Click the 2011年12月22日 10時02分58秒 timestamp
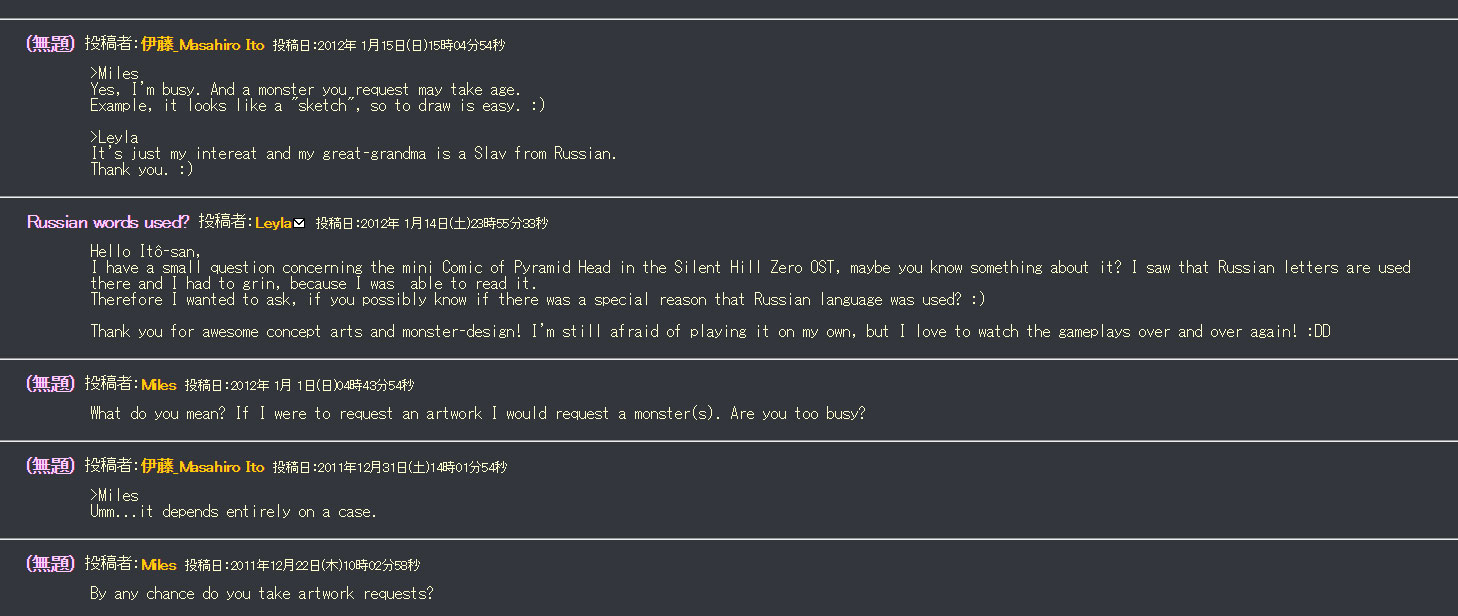 325,566
